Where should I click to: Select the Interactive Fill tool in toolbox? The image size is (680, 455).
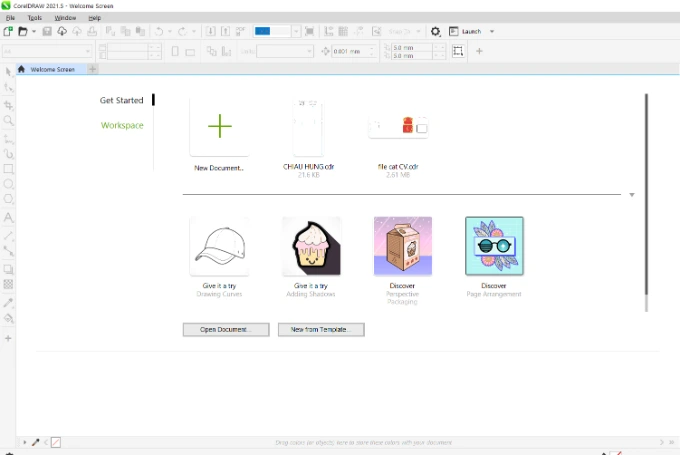(x=8, y=318)
